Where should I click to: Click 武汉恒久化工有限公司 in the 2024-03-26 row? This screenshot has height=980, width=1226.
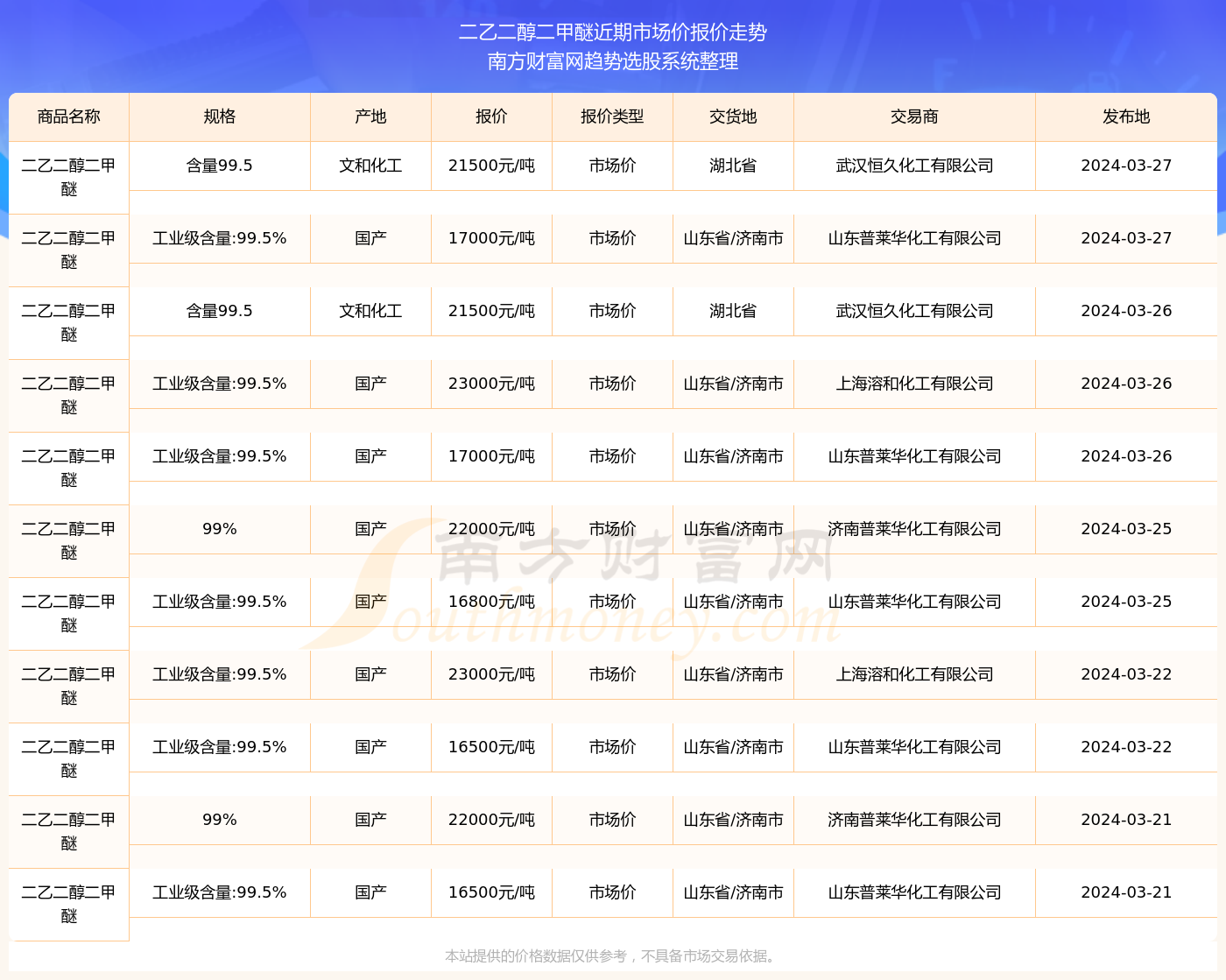coord(914,311)
